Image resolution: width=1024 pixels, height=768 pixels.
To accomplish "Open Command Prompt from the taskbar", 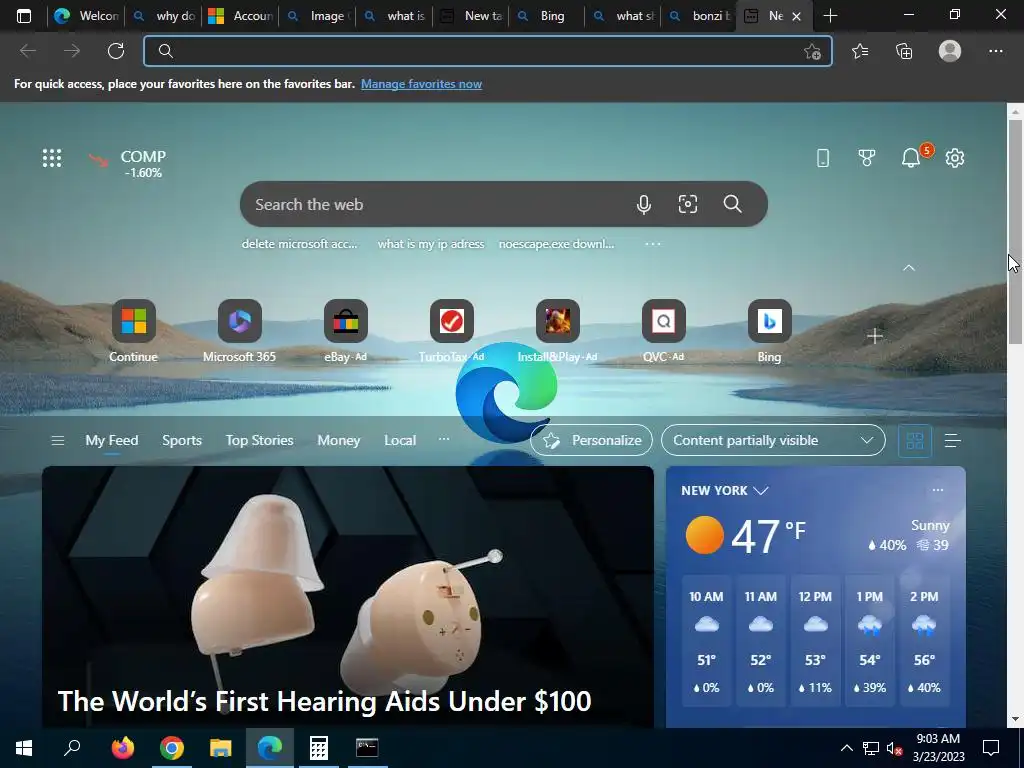I will coord(367,748).
